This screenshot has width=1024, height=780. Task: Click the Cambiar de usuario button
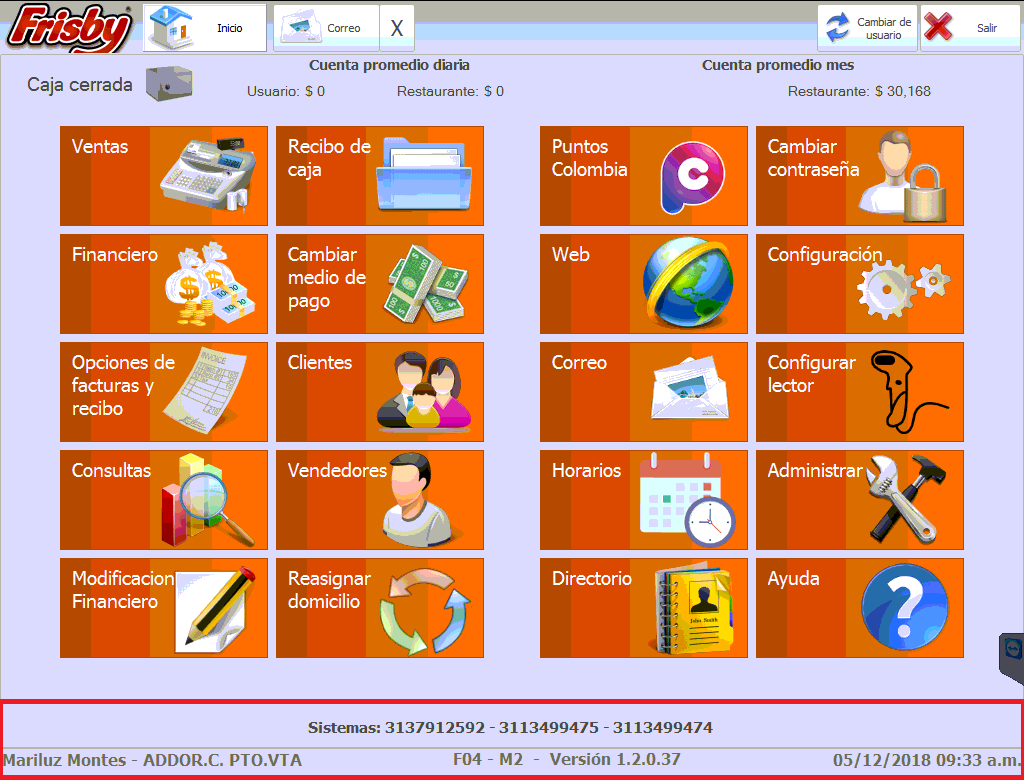(x=868, y=28)
